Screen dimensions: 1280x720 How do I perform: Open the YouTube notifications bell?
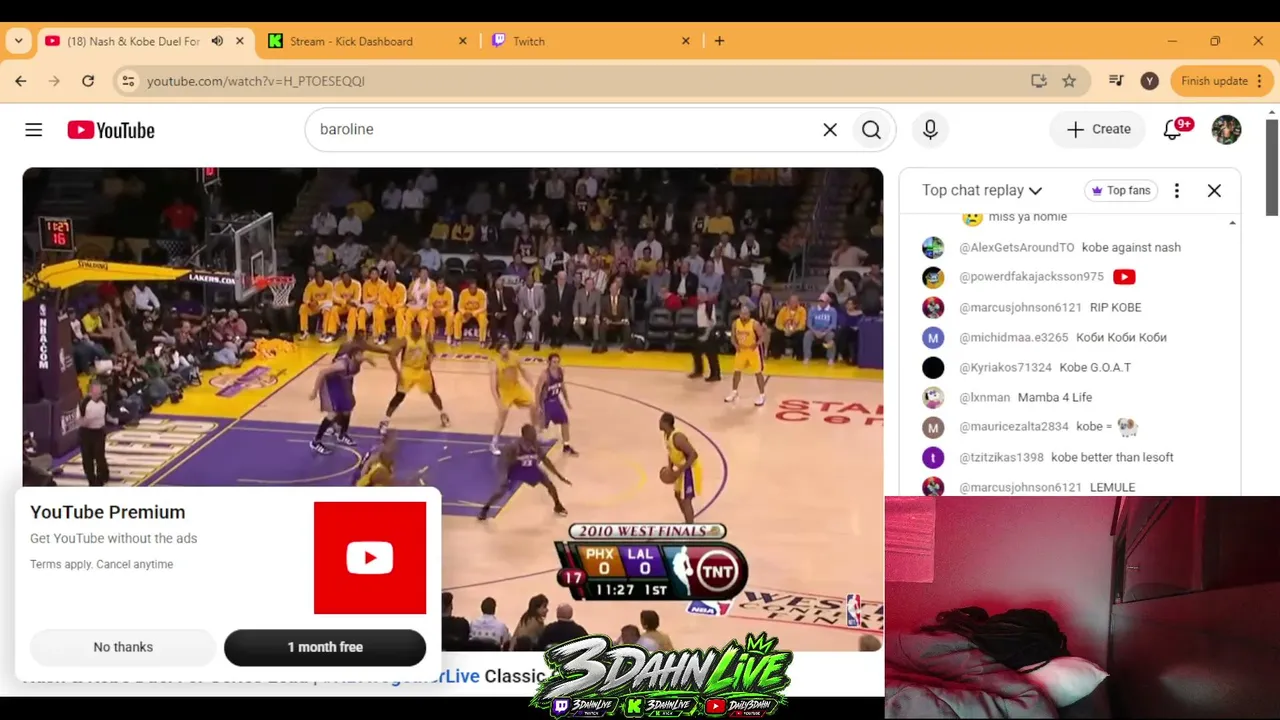[1173, 129]
